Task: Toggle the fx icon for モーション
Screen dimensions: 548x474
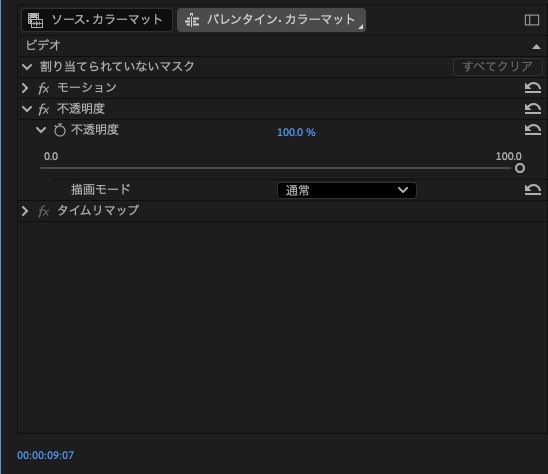Action: [44, 88]
